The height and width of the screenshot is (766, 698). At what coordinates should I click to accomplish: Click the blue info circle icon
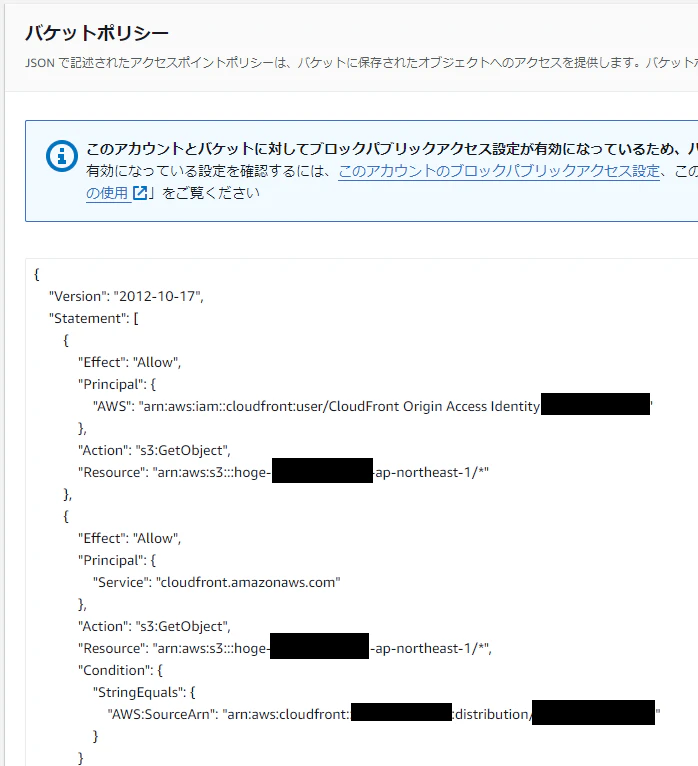tap(62, 156)
